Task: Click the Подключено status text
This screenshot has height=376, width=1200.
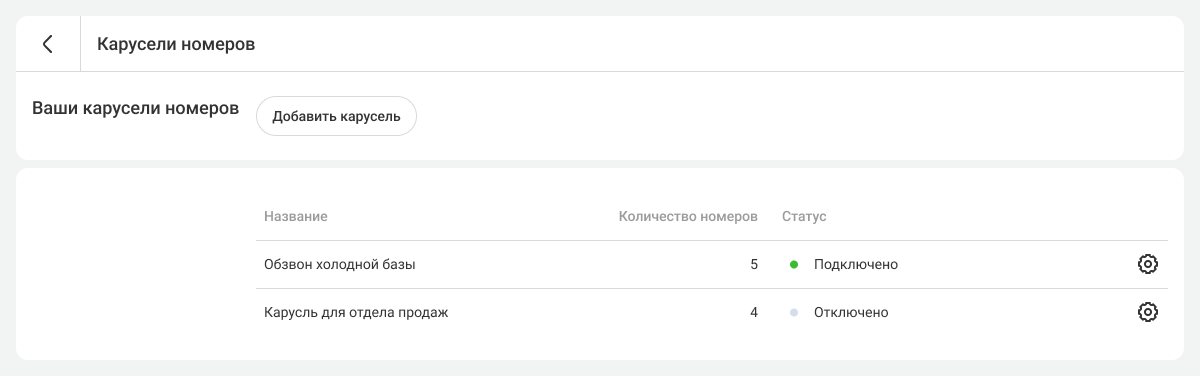Action: [856, 265]
